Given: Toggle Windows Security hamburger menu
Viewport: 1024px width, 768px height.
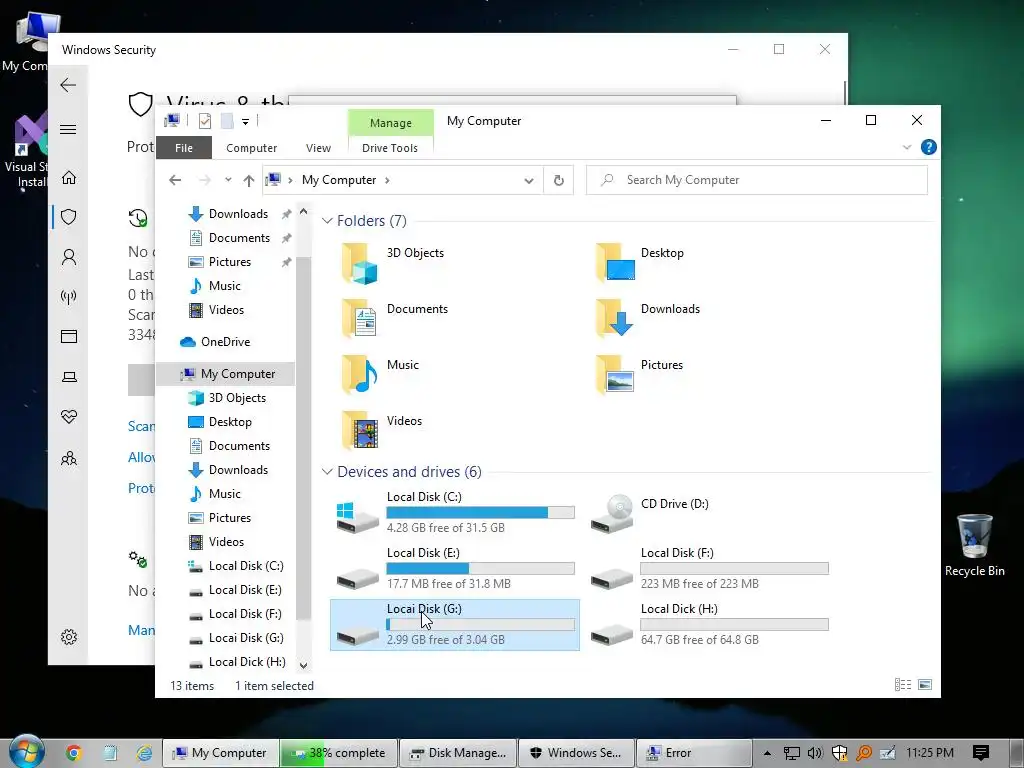Looking at the screenshot, I should [68, 129].
